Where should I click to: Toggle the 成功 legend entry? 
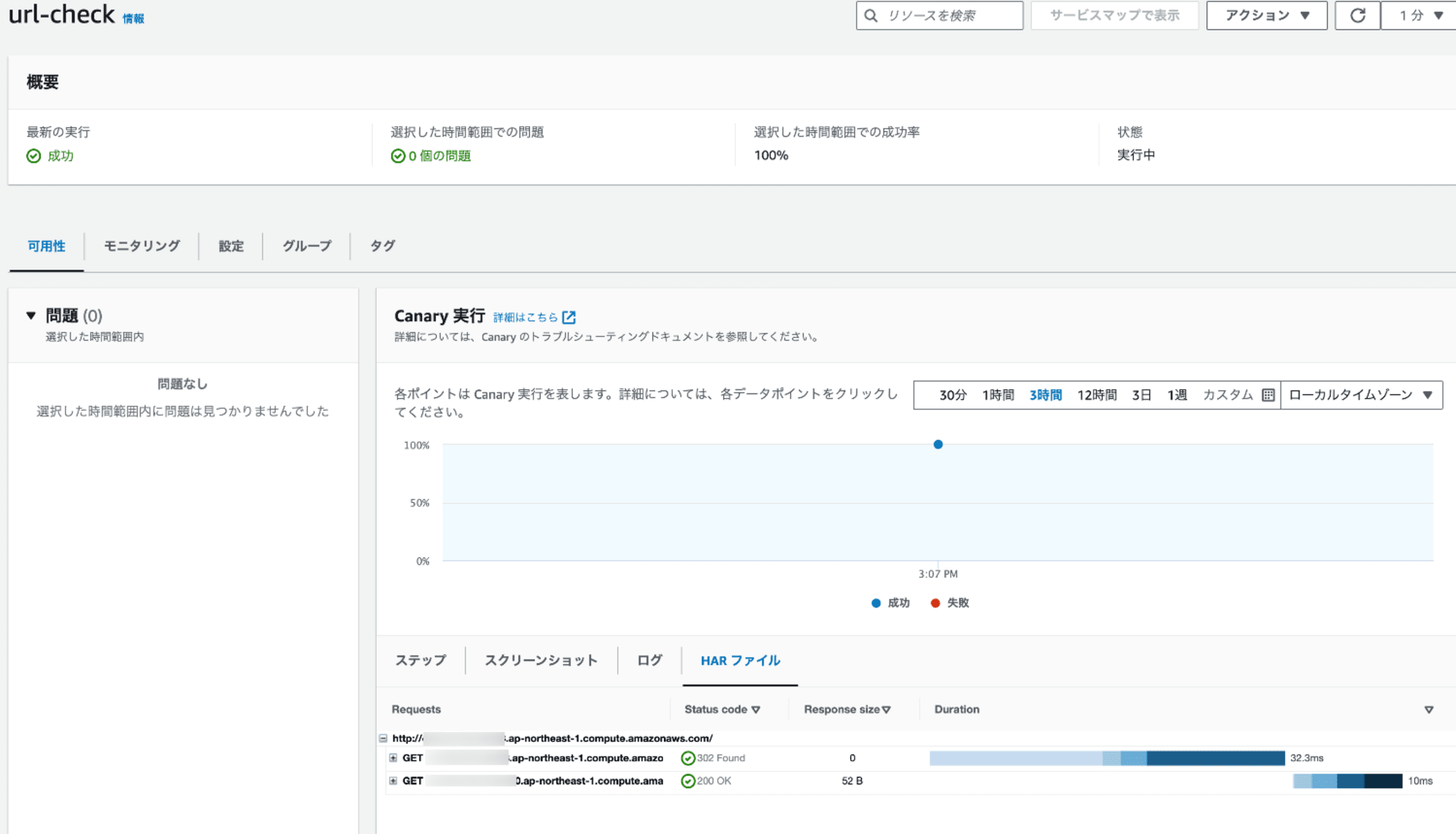tap(890, 603)
